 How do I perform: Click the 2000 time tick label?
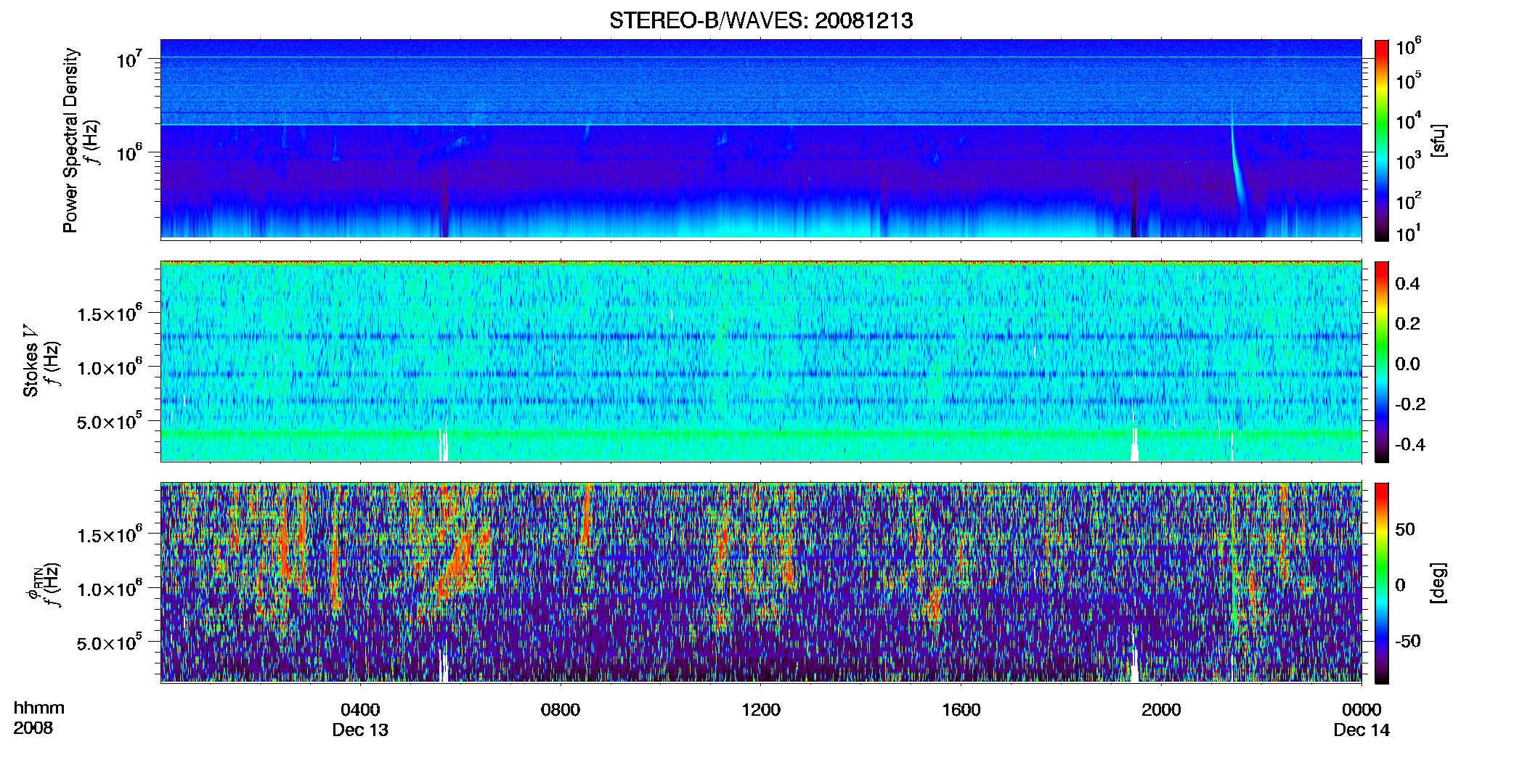pyautogui.click(x=1161, y=709)
